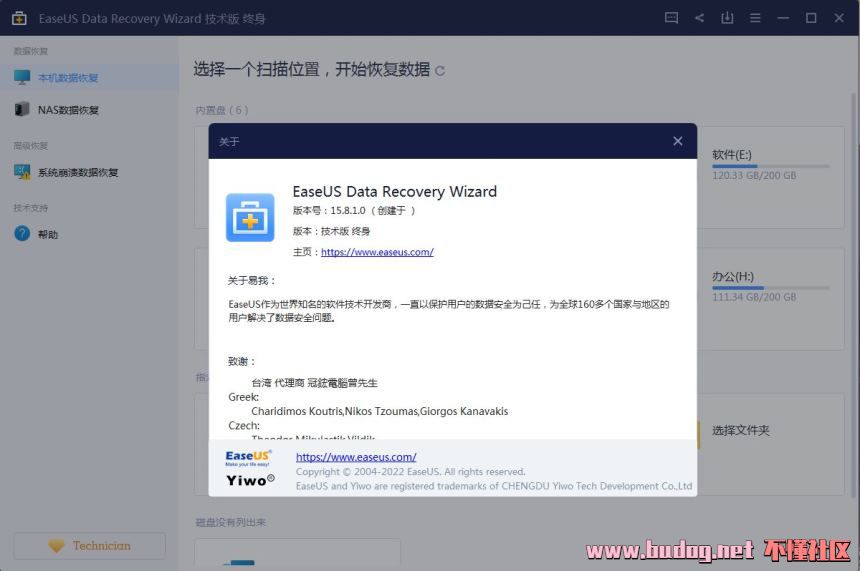Viewport: 860px width, 571px height.
Task: Minimize the EaseUS window
Action: (x=783, y=18)
